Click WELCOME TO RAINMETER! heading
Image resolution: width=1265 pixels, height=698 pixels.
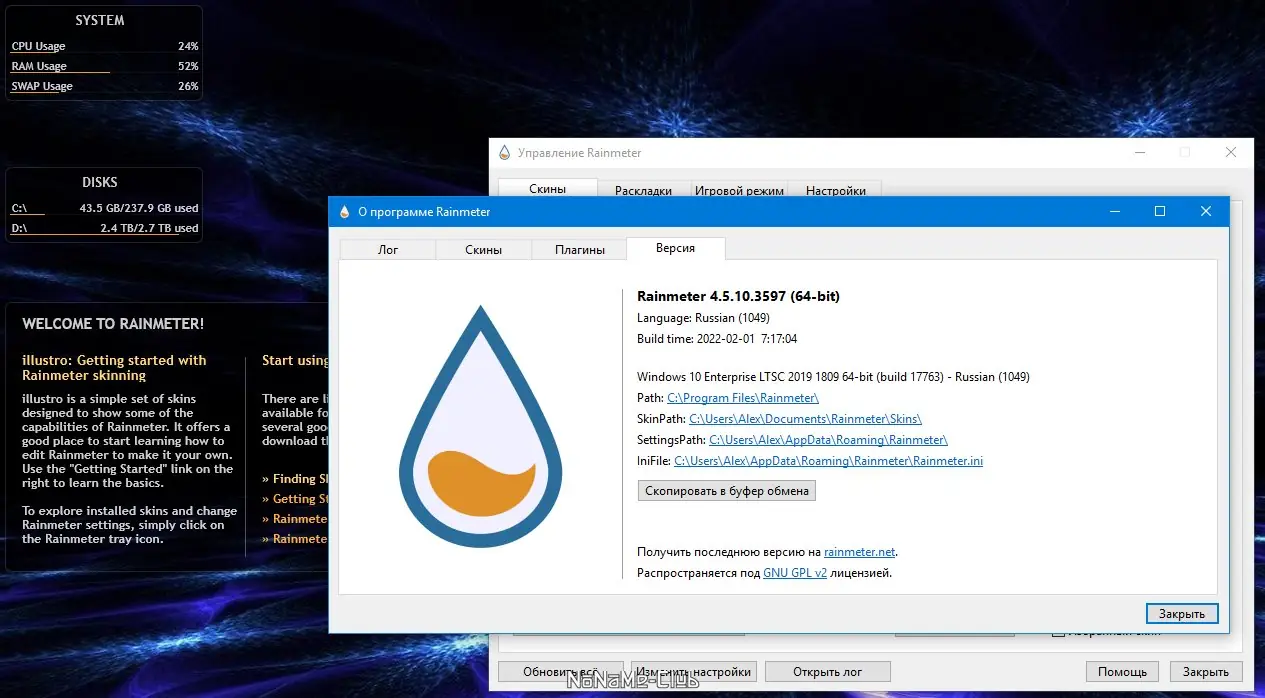coord(113,324)
